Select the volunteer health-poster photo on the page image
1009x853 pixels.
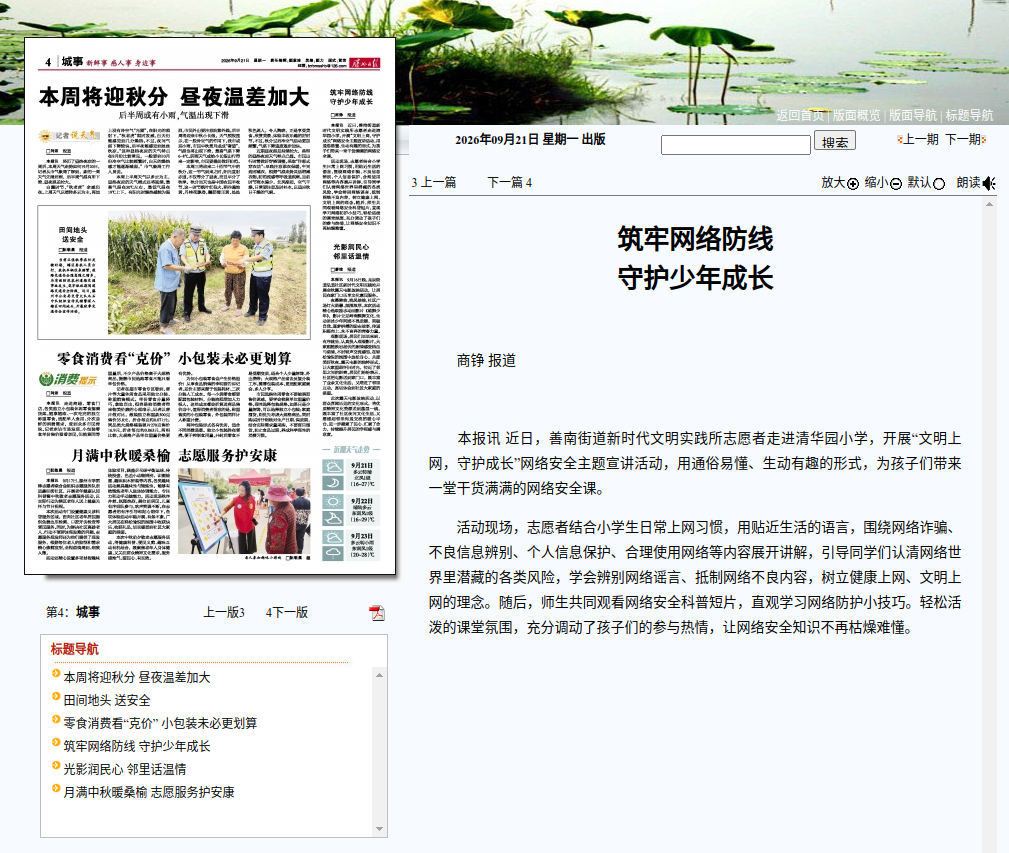(x=244, y=511)
